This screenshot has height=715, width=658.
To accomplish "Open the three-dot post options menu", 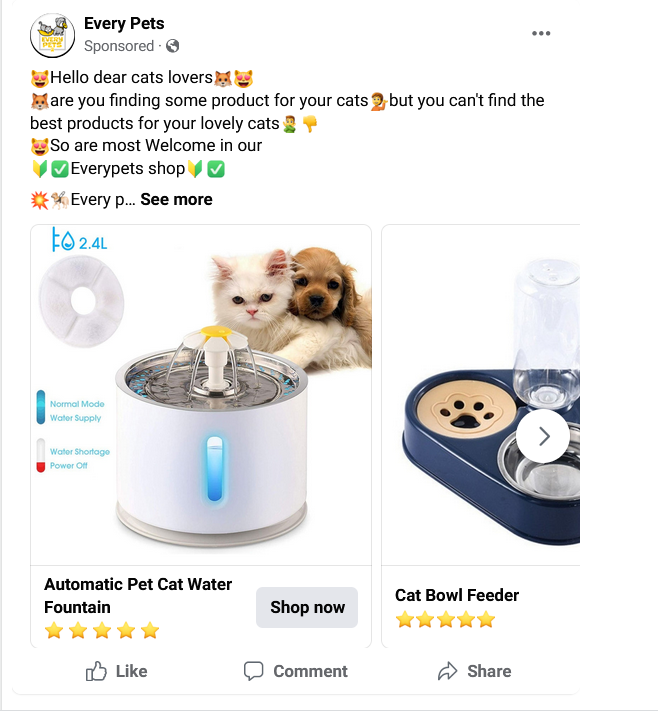I will (541, 33).
